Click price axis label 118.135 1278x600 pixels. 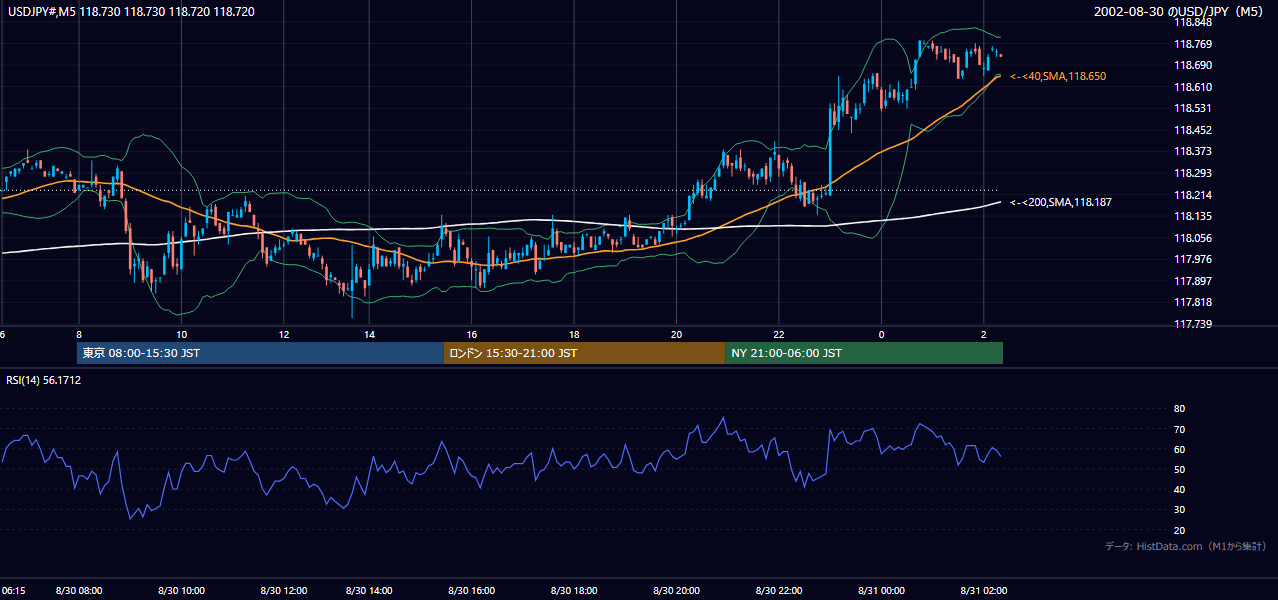tap(1193, 216)
